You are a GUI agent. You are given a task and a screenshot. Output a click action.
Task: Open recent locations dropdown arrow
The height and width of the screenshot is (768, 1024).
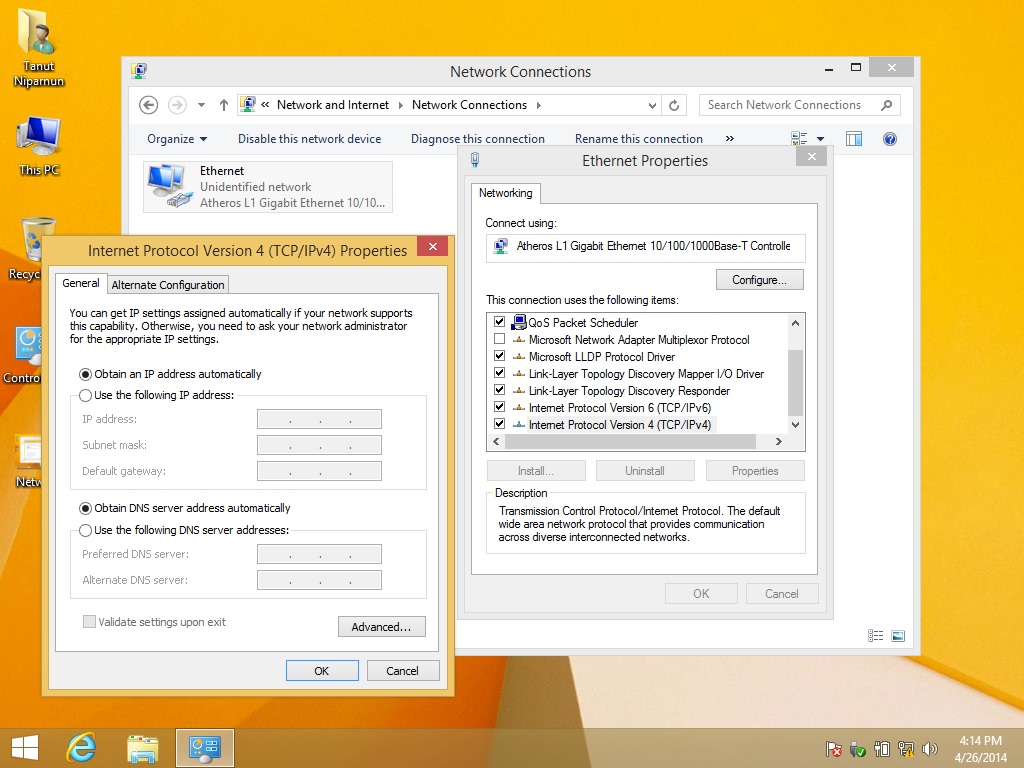coord(201,105)
